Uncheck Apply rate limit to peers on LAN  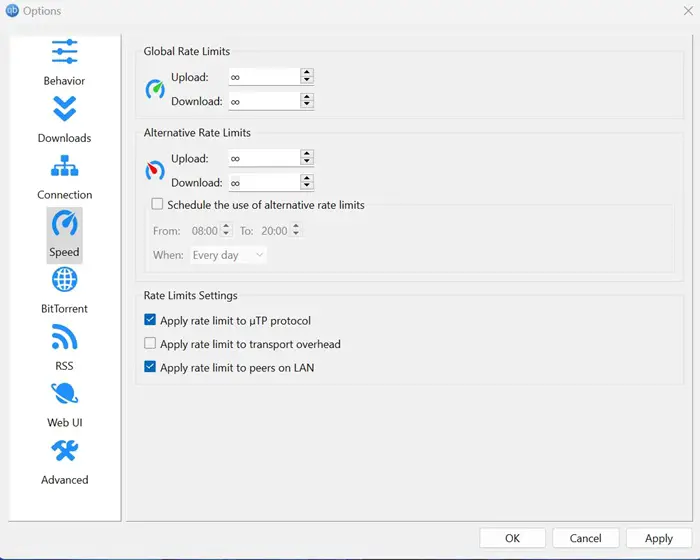click(150, 367)
